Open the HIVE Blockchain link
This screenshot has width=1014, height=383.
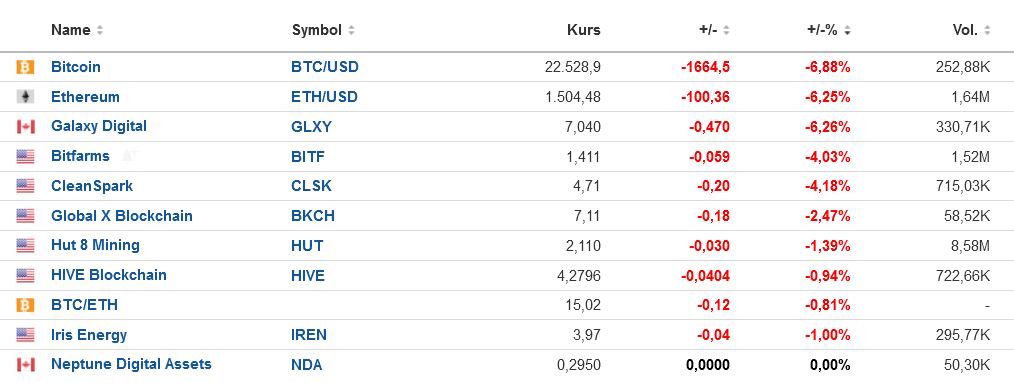pyautogui.click(x=109, y=275)
